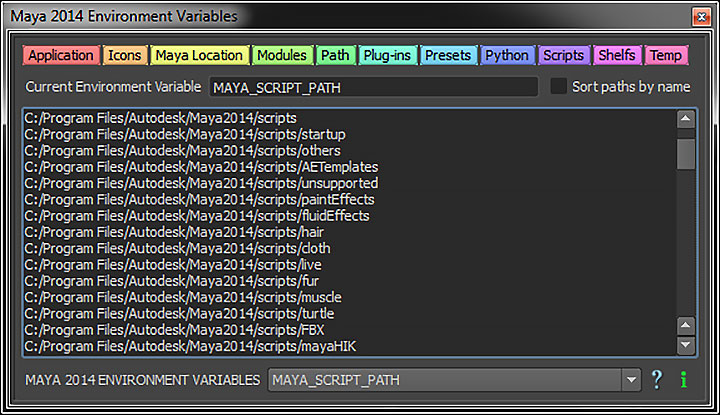Select the scripts/cloth path row

[x=349, y=248]
